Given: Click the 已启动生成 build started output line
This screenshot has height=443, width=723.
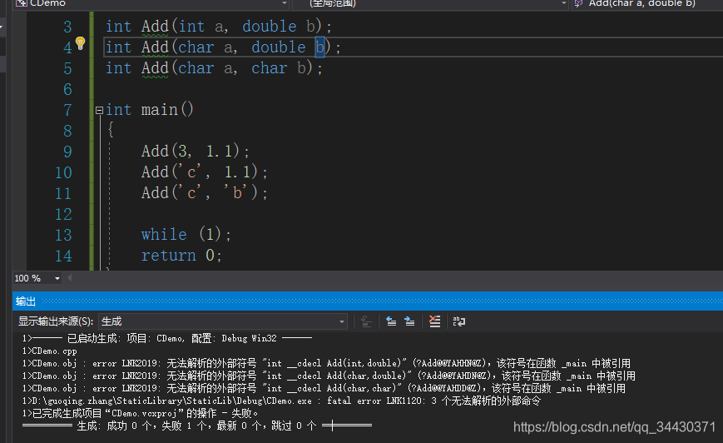Looking at the screenshot, I should click(167, 339).
